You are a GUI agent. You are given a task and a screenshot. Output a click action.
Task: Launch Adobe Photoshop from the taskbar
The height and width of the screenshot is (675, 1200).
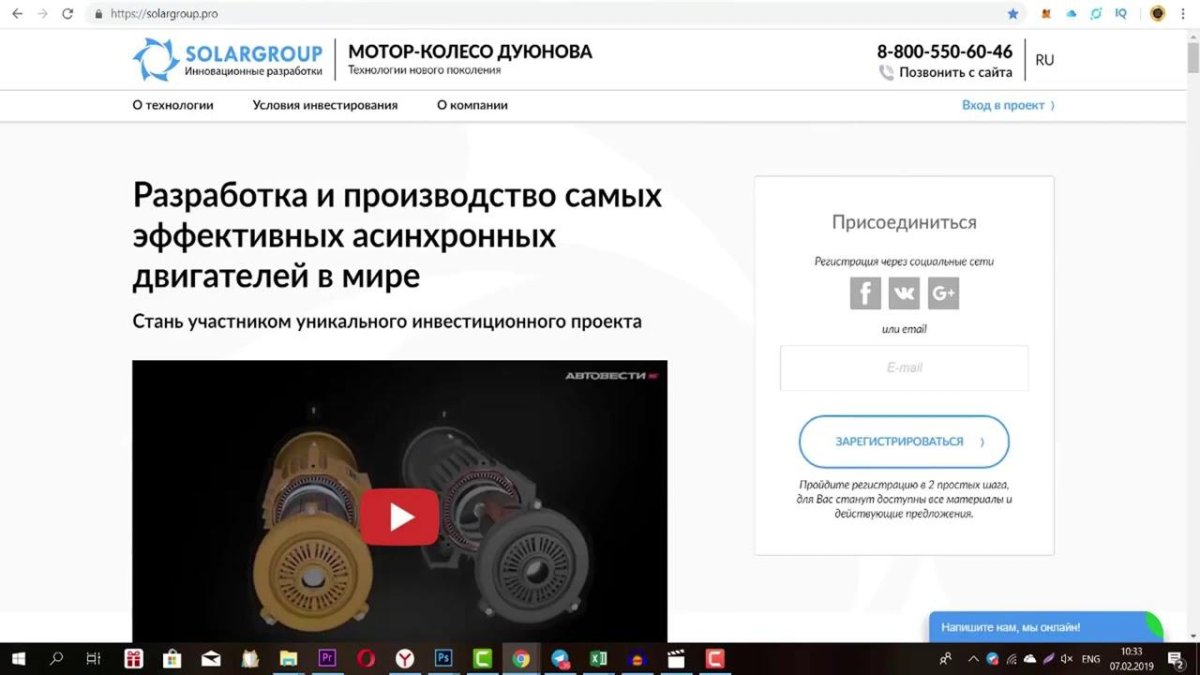point(443,659)
